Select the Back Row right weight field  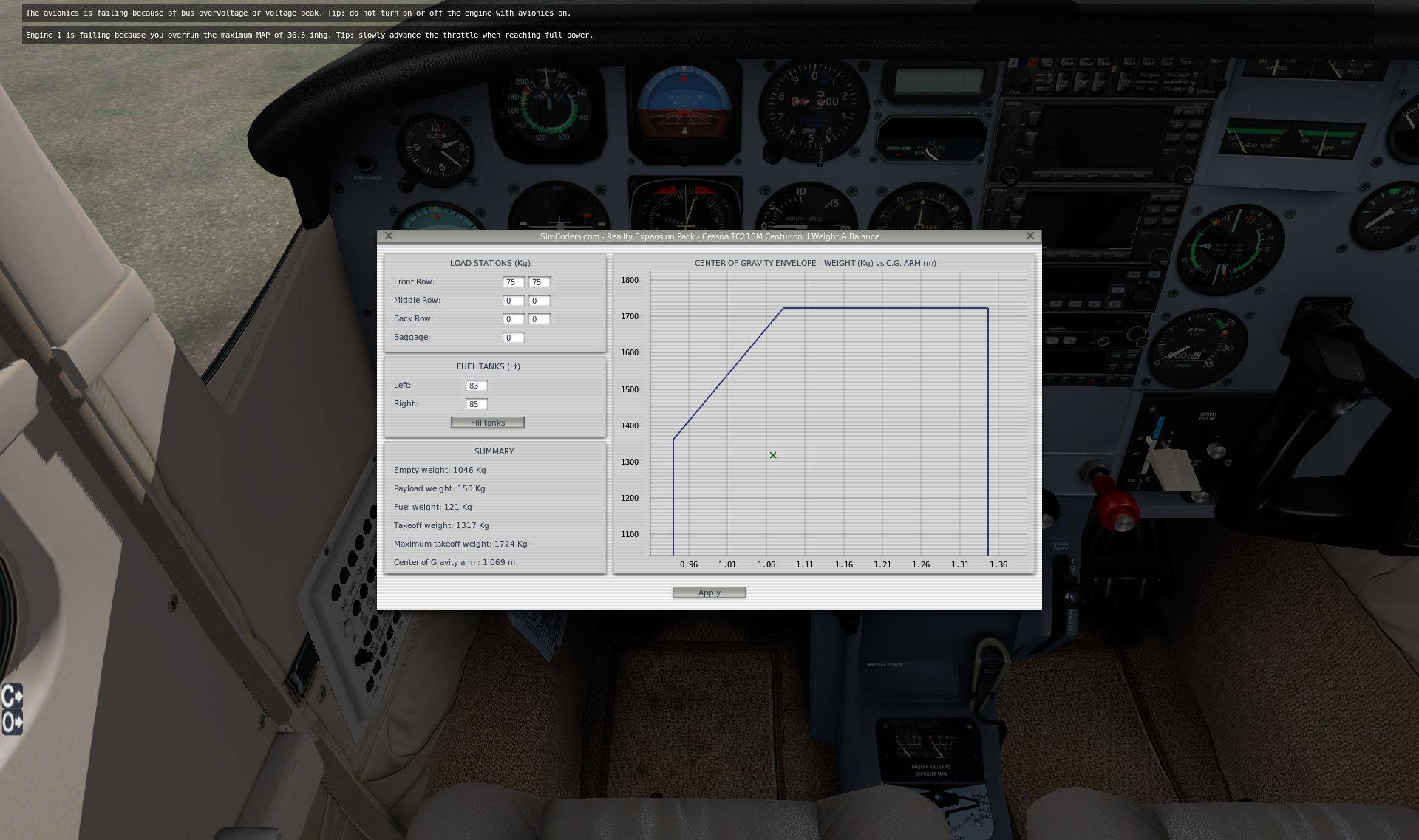[539, 319]
